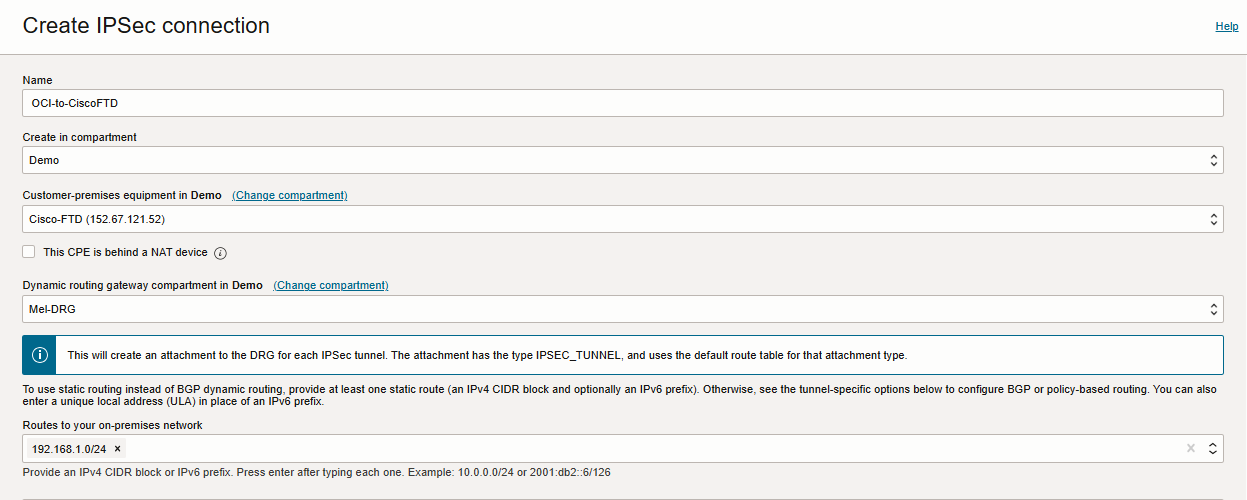1247x500 pixels.
Task: Change compartment for customer-premises equipment
Action: click(x=290, y=196)
